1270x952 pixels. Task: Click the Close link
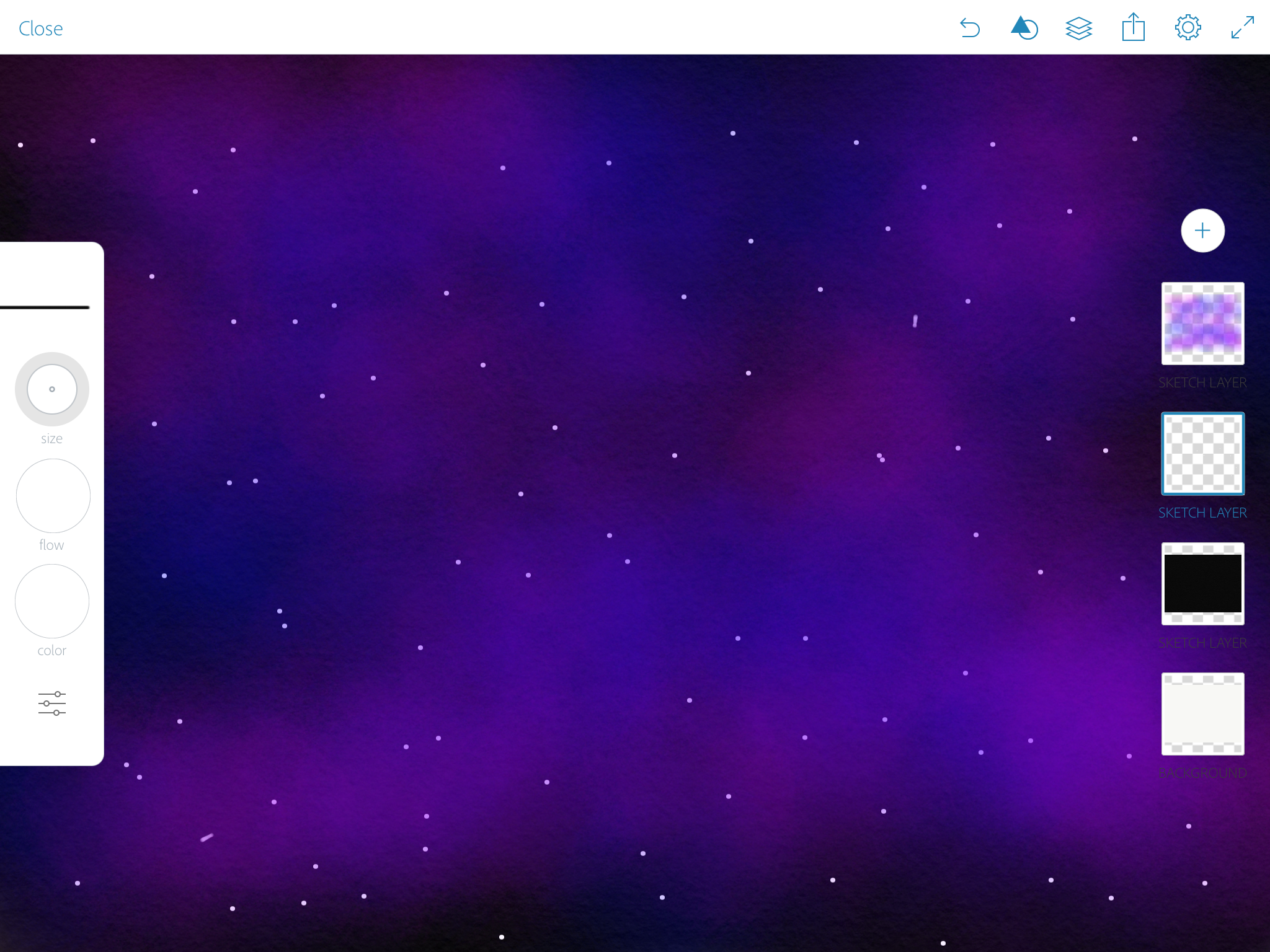point(41,29)
